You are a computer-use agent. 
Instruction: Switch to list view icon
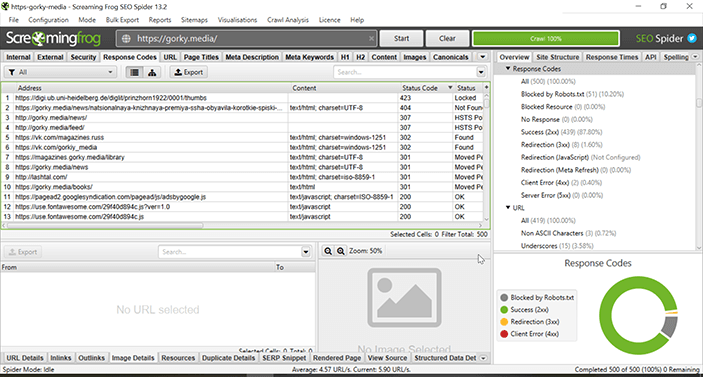point(135,72)
